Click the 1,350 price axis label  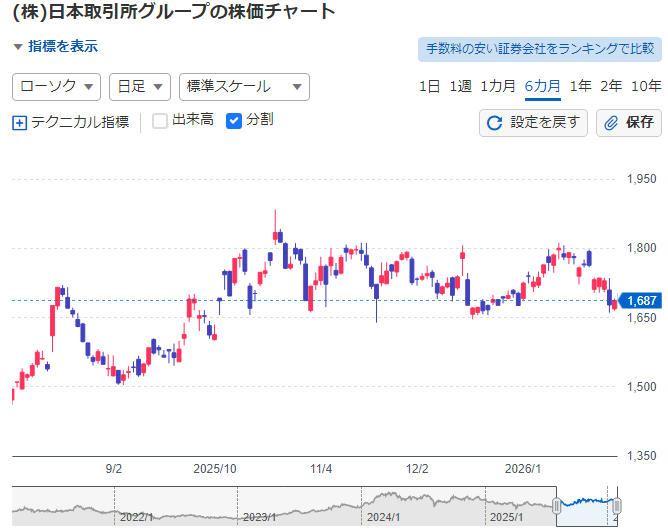click(642, 456)
